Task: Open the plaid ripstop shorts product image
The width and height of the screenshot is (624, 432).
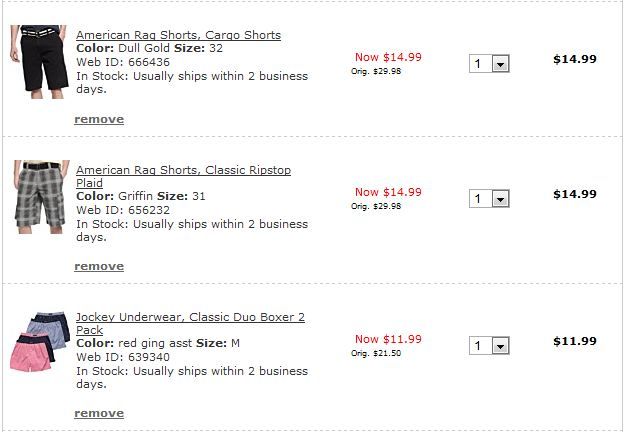Action: tap(42, 196)
